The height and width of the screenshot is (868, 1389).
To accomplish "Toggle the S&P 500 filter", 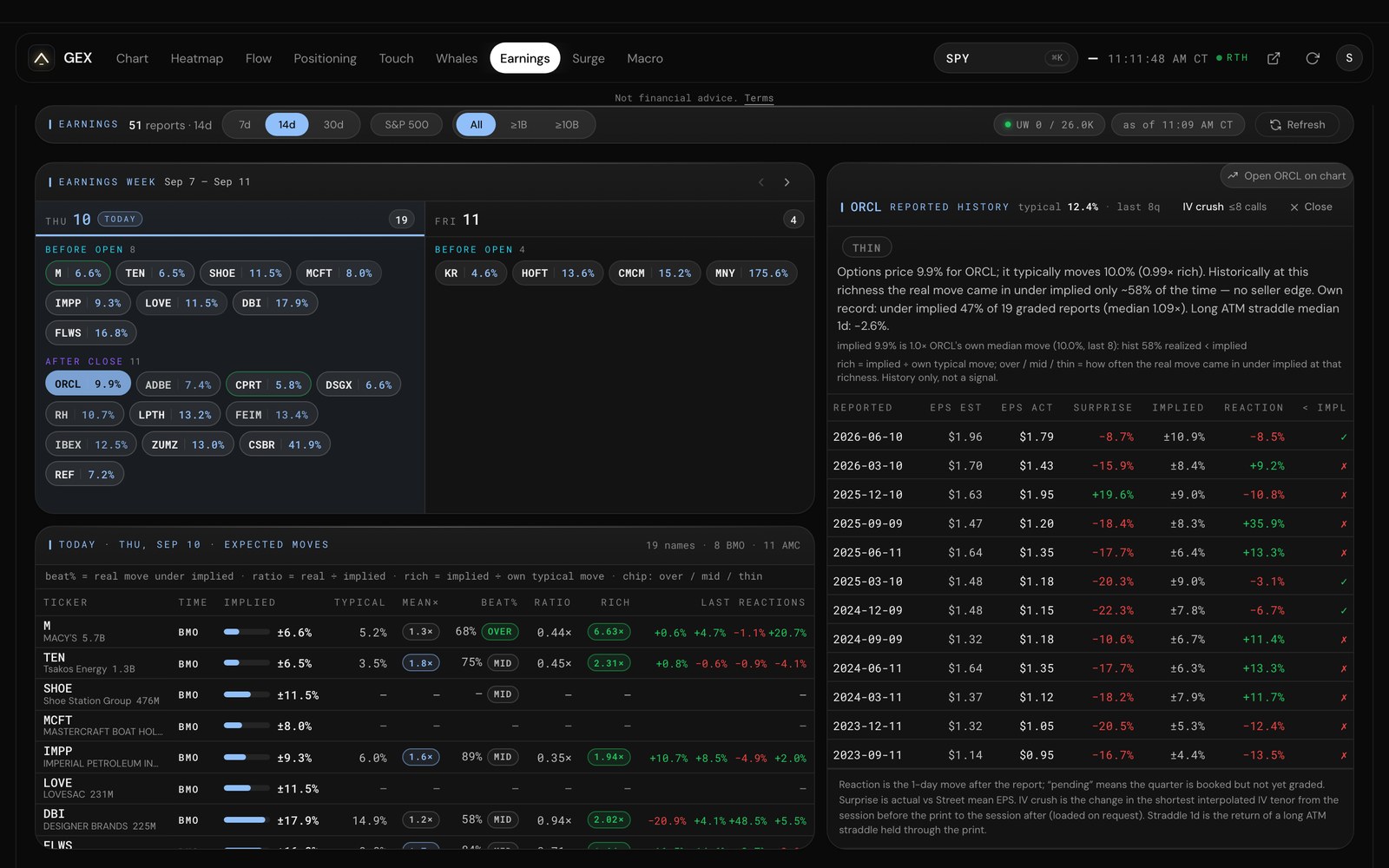I will point(406,125).
